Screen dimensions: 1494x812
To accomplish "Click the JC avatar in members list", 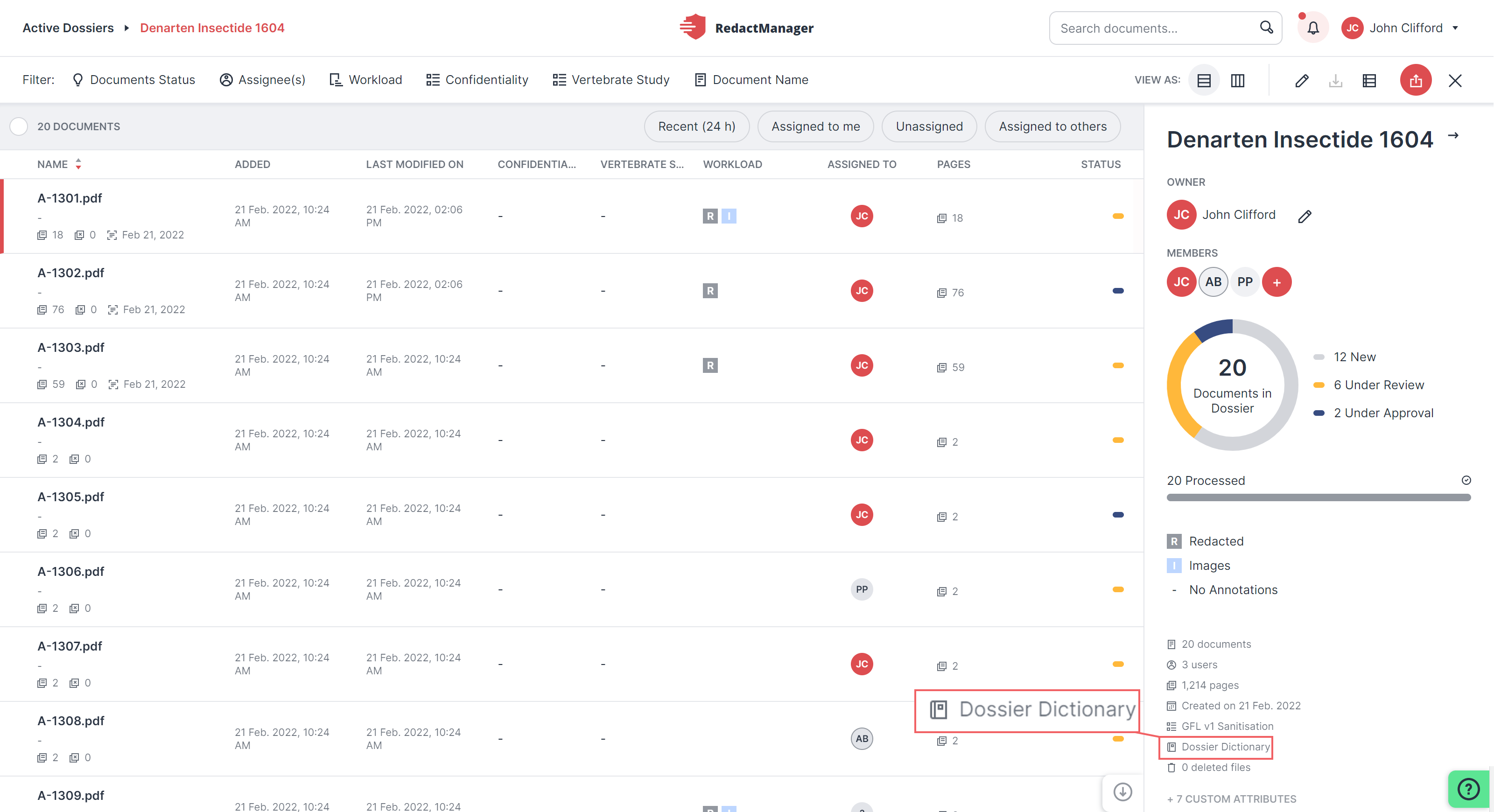I will pyautogui.click(x=1181, y=282).
